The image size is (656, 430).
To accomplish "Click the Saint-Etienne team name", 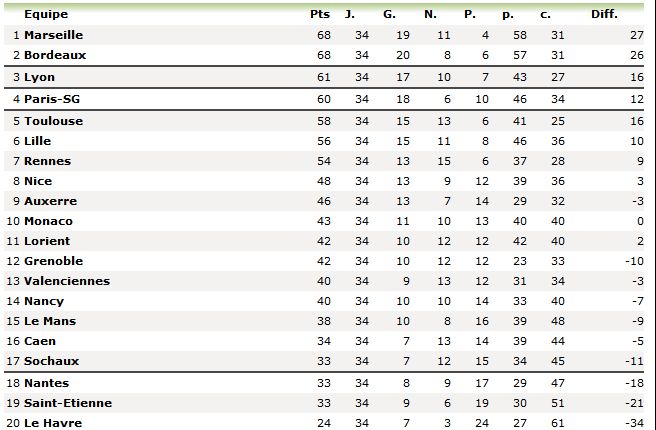I will [67, 403].
